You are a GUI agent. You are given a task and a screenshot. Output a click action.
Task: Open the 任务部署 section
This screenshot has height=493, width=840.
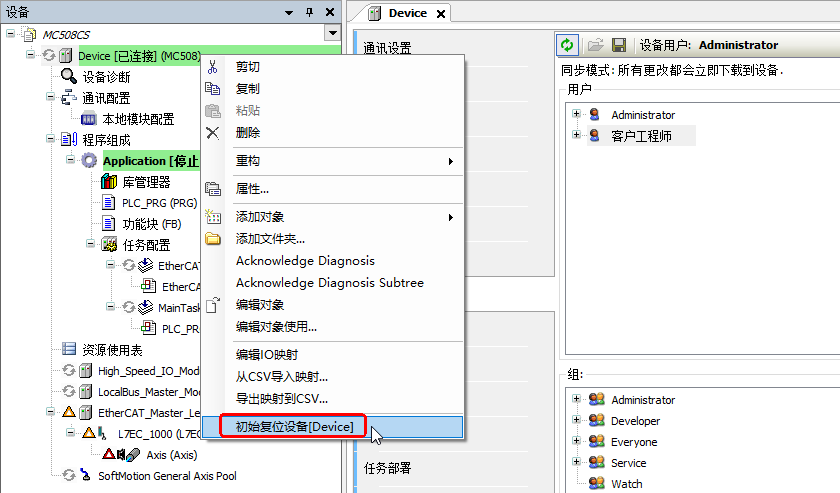click(387, 468)
